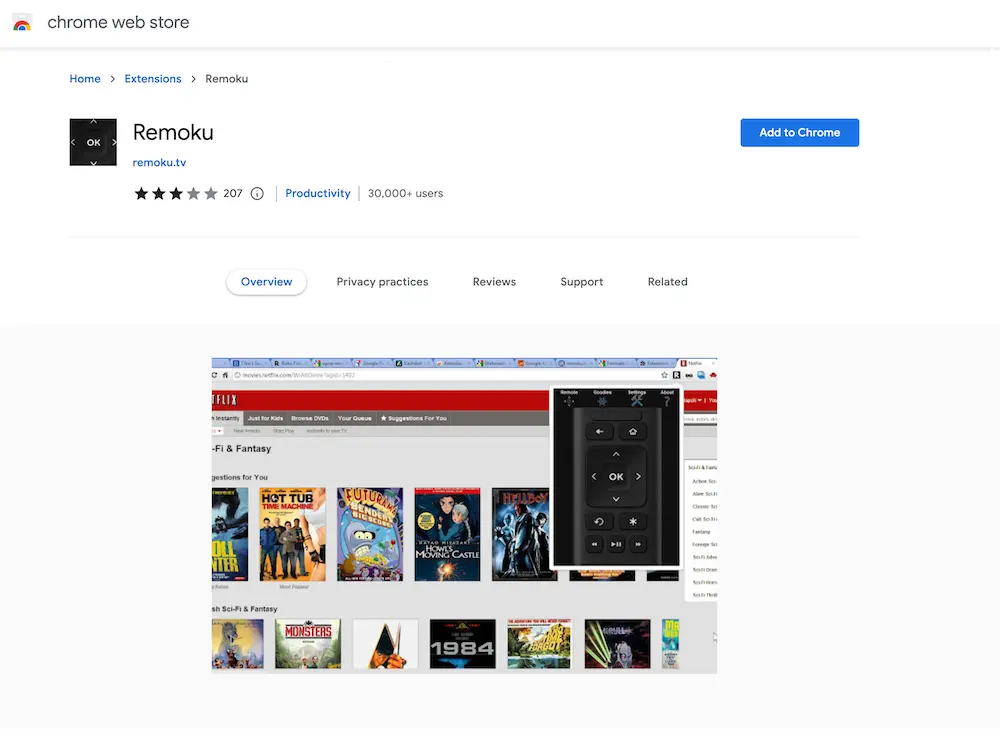Open the rating info icon

[257, 193]
